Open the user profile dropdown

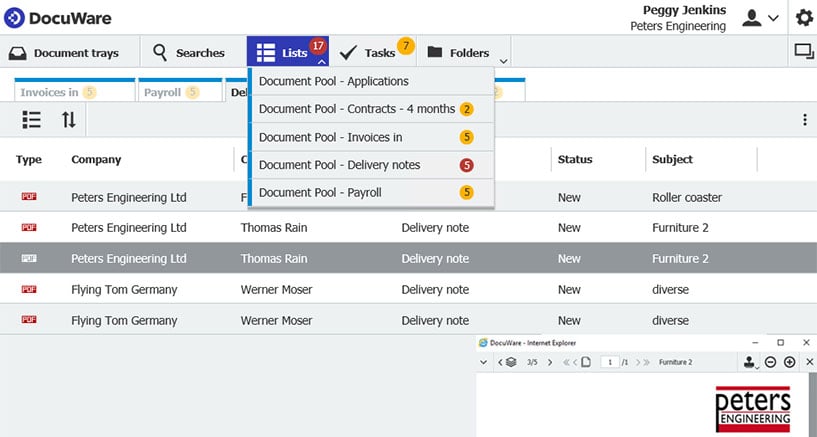760,18
